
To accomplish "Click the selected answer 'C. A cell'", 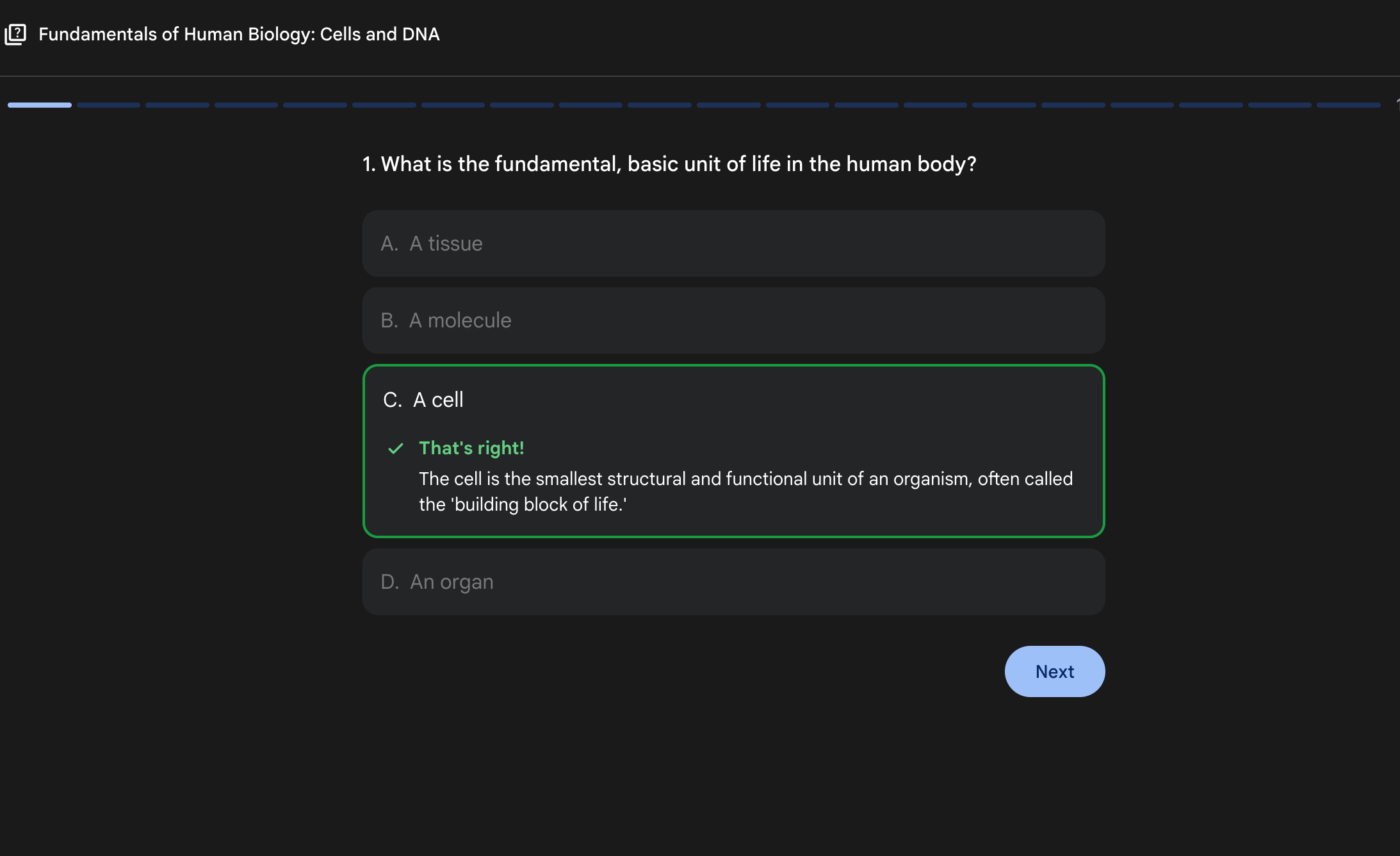I will (x=734, y=399).
